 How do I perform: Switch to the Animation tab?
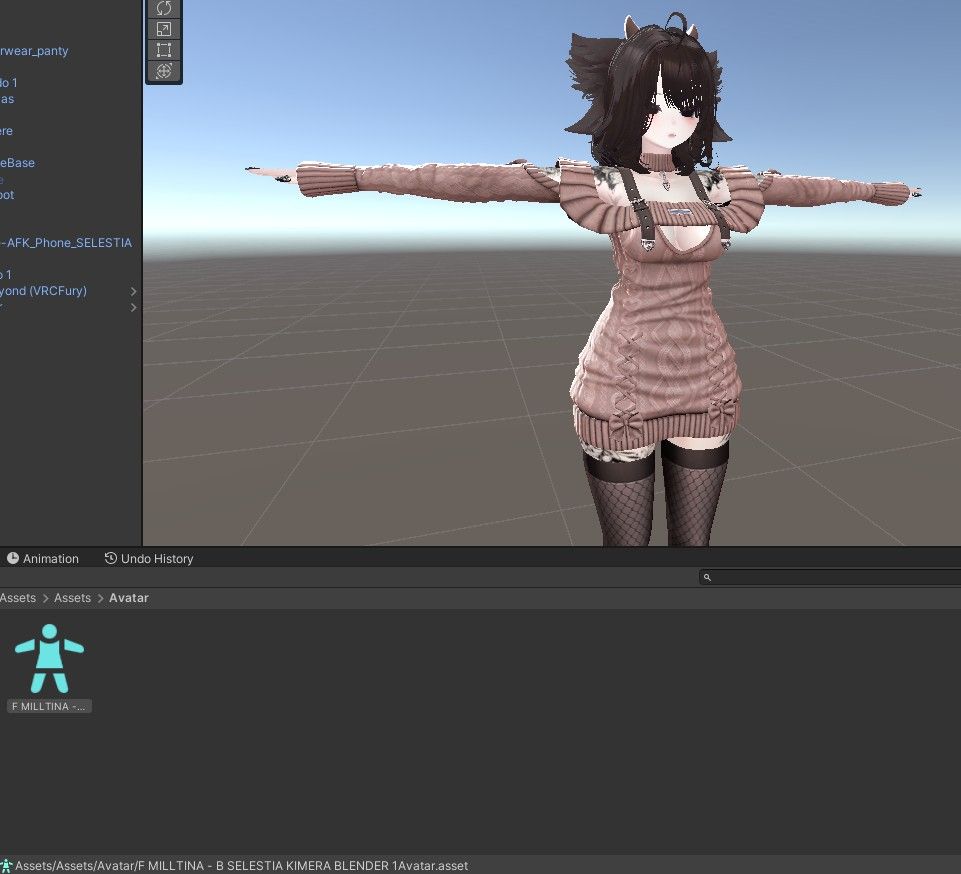coord(43,558)
